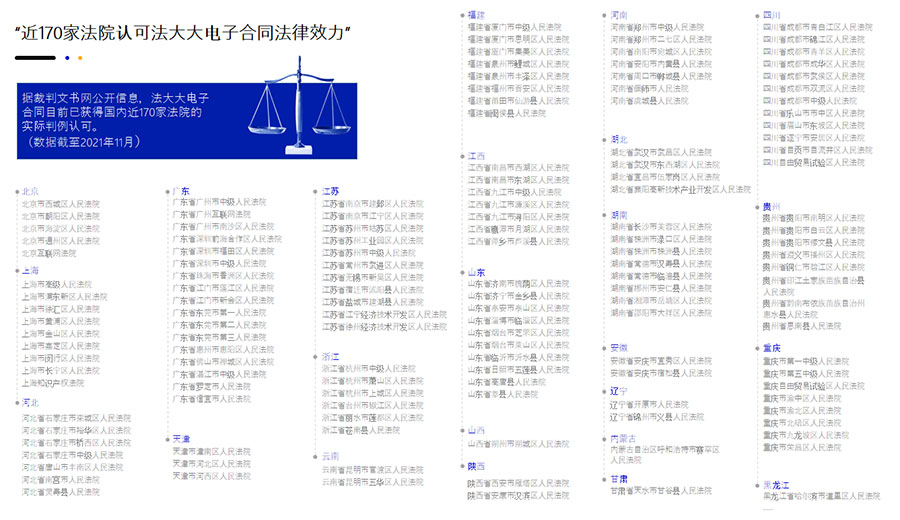Click "北京市朝阳区人民法院"
The height and width of the screenshot is (520, 900).
[x=61, y=216]
